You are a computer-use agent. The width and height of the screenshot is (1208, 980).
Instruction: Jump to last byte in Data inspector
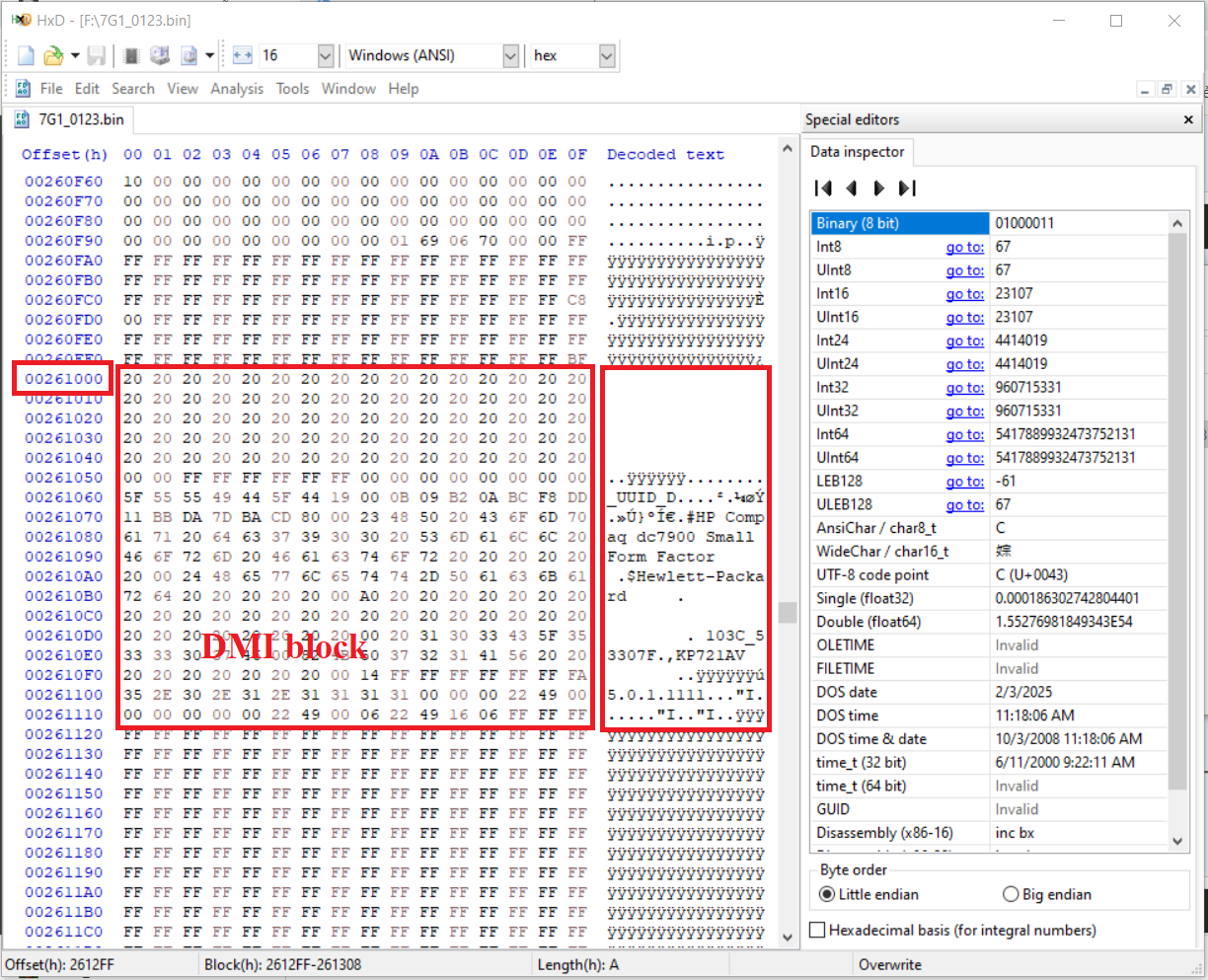[x=907, y=188]
